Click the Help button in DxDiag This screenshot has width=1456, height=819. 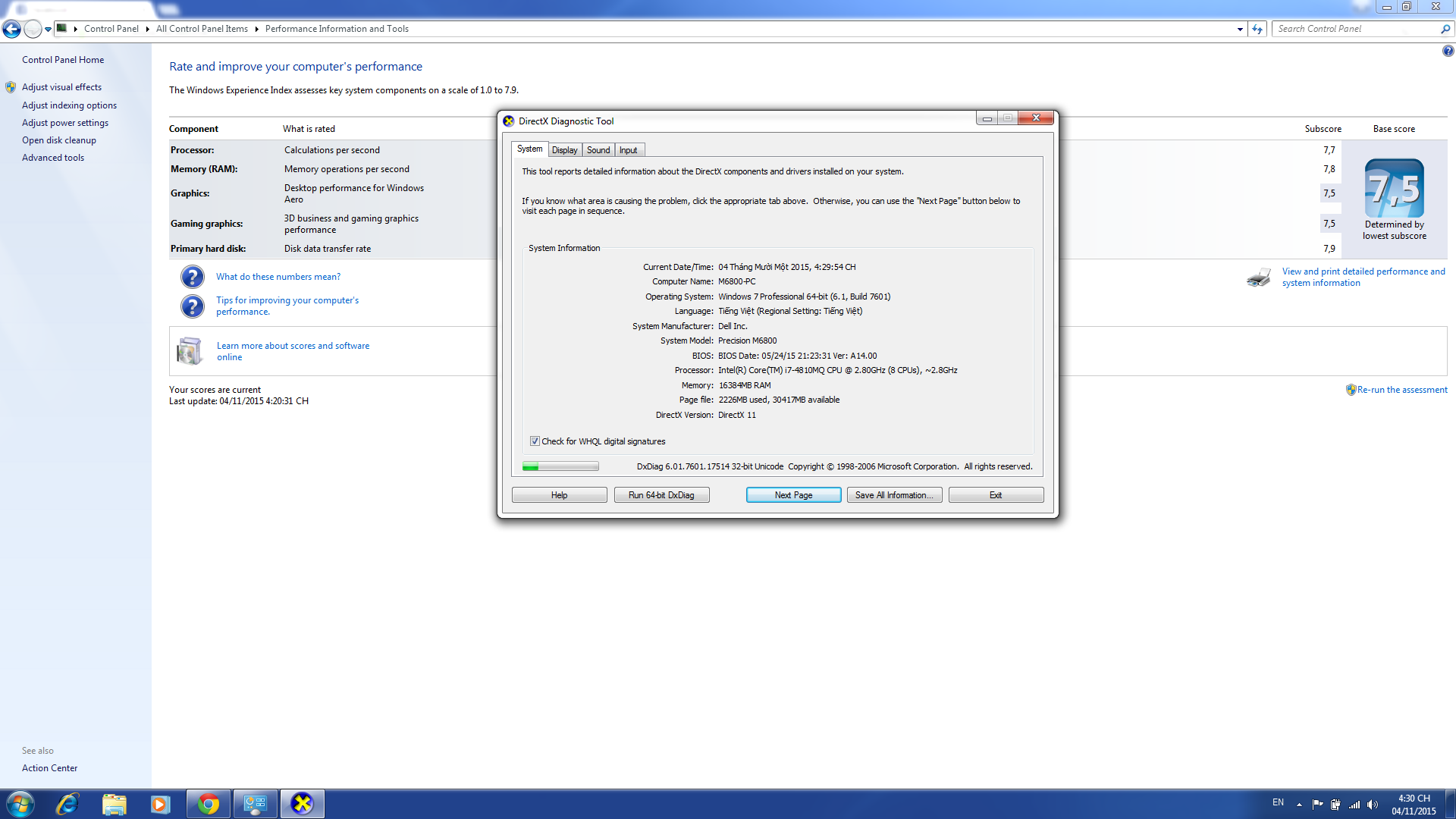point(560,495)
